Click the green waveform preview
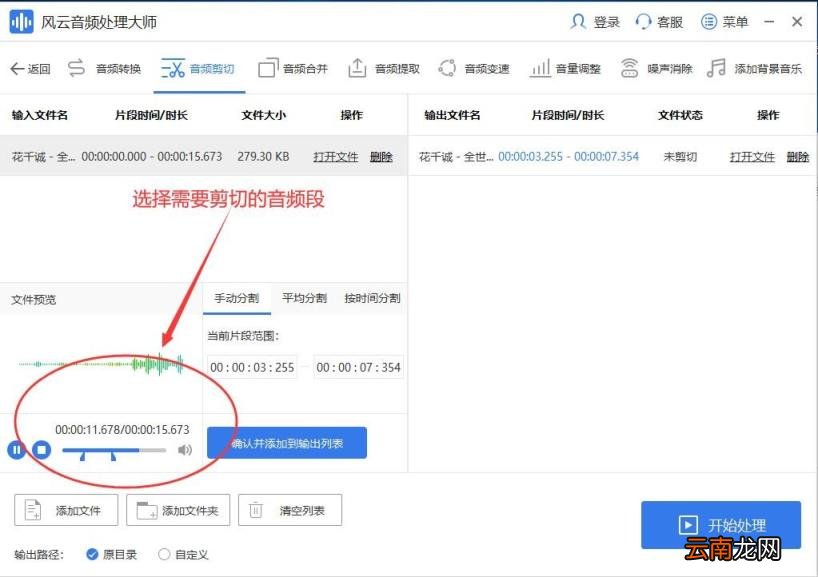Screen dimensions: 818x577 [x=101, y=364]
